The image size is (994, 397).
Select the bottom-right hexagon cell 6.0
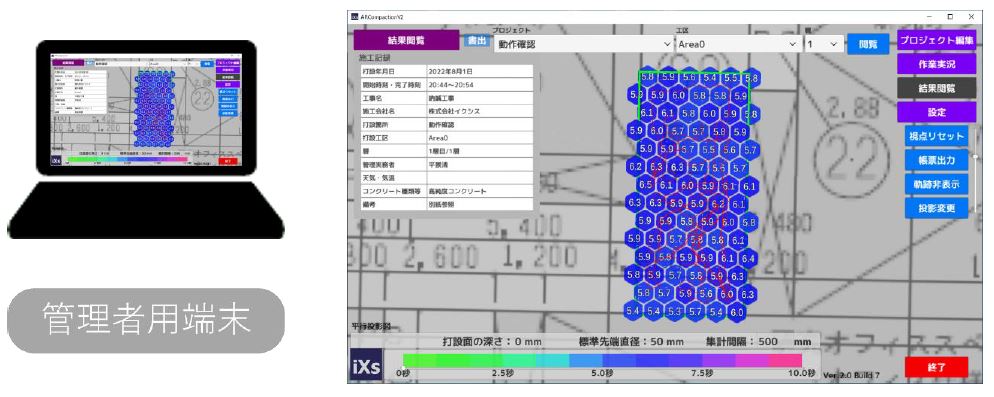[737, 311]
